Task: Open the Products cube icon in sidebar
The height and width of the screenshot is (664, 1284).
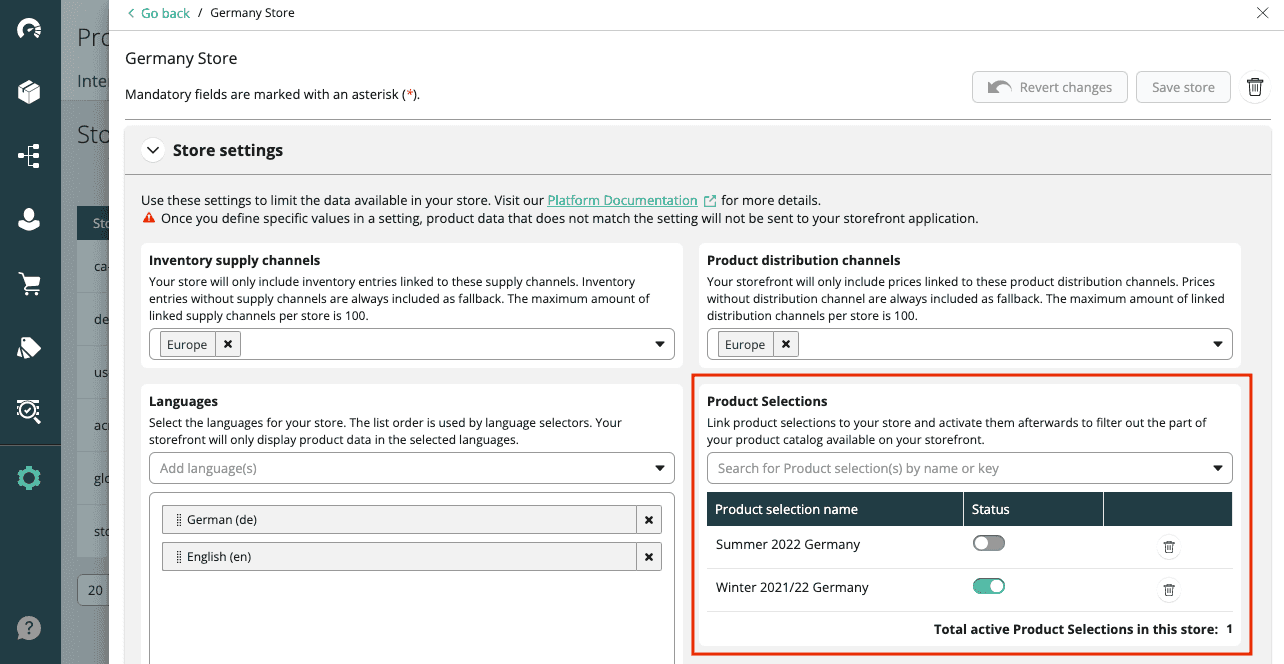Action: coord(29,92)
